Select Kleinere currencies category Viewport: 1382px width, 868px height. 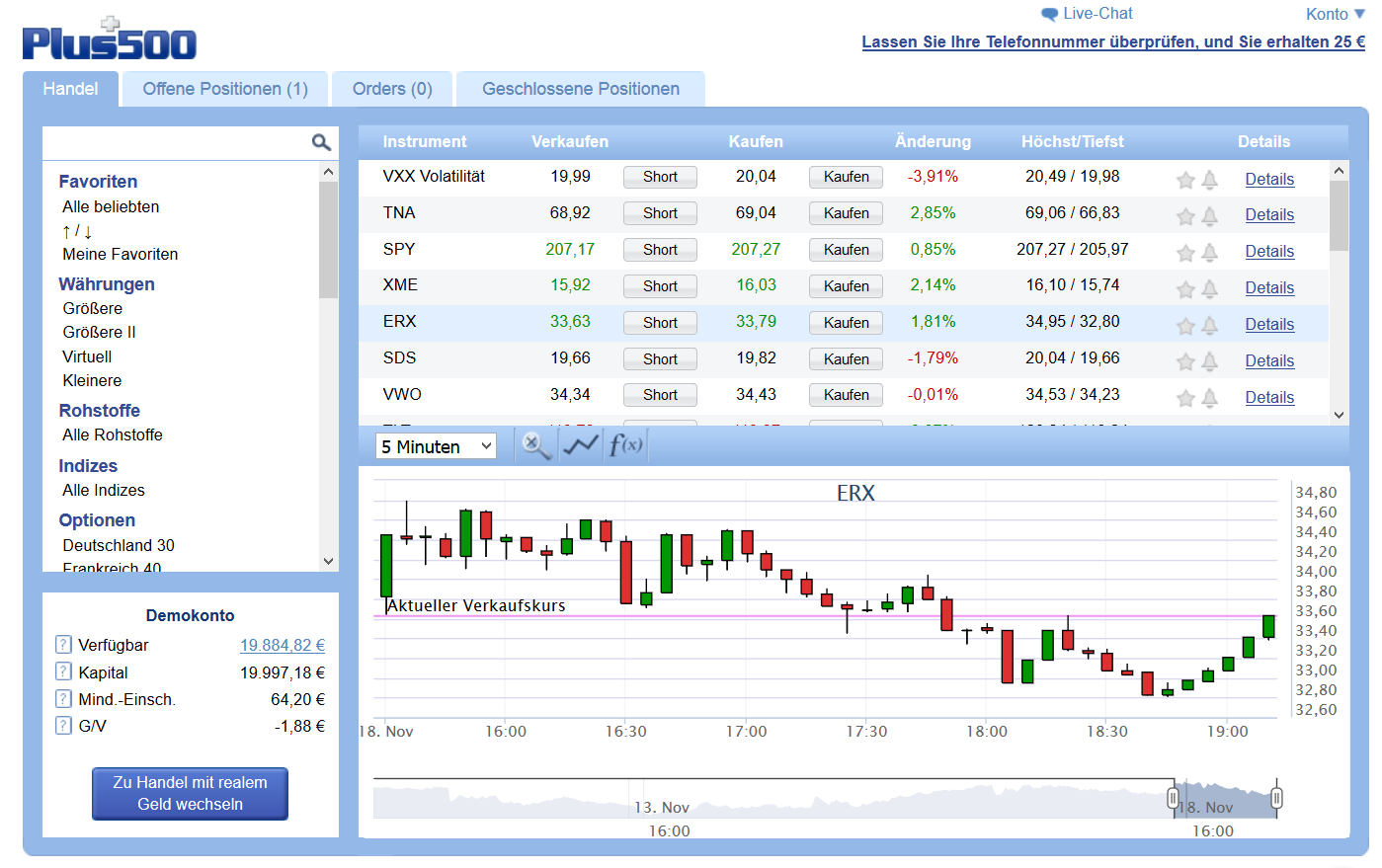pyautogui.click(x=92, y=380)
